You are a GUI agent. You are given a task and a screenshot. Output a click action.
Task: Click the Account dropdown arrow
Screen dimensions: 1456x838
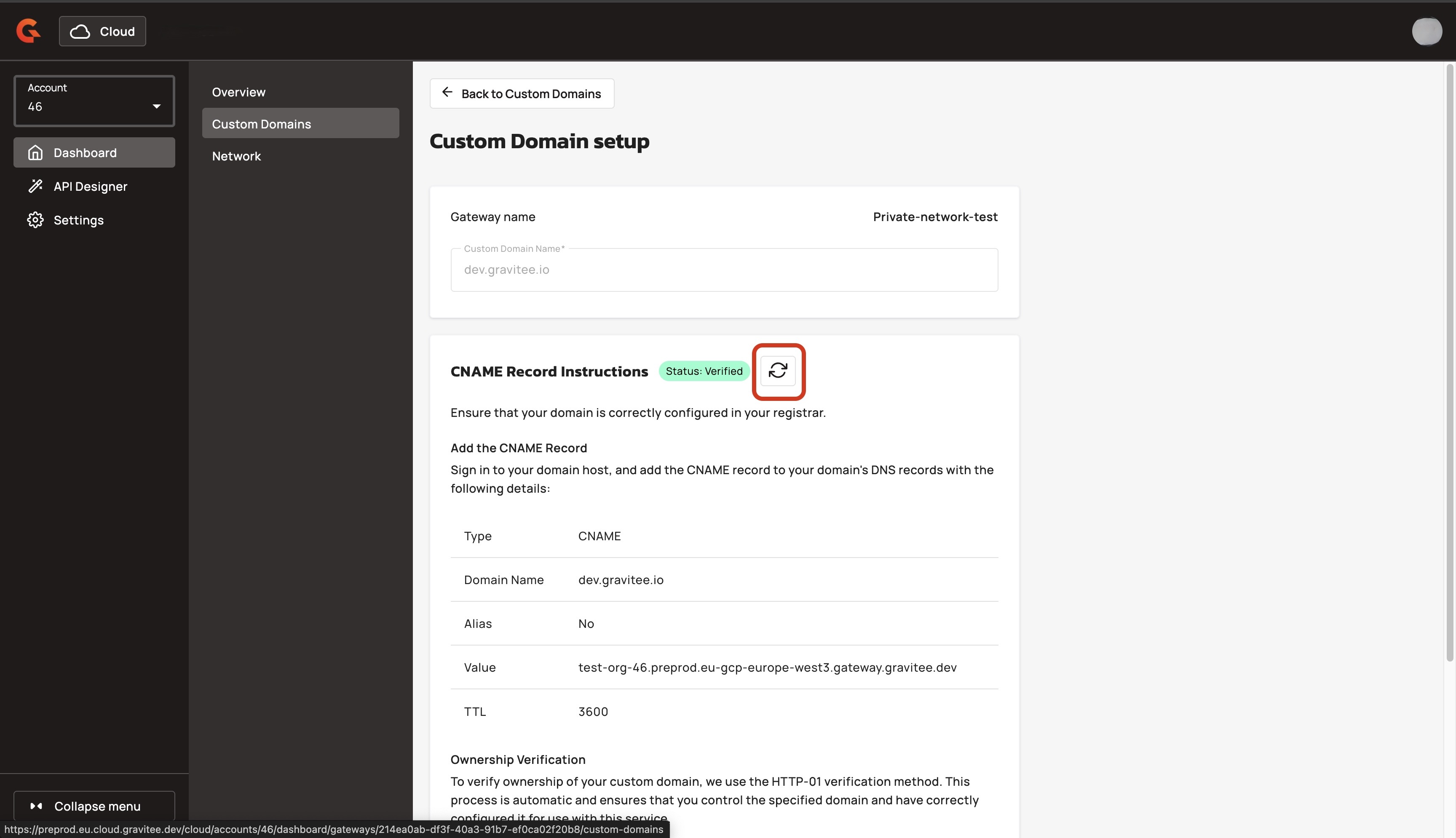coord(156,107)
